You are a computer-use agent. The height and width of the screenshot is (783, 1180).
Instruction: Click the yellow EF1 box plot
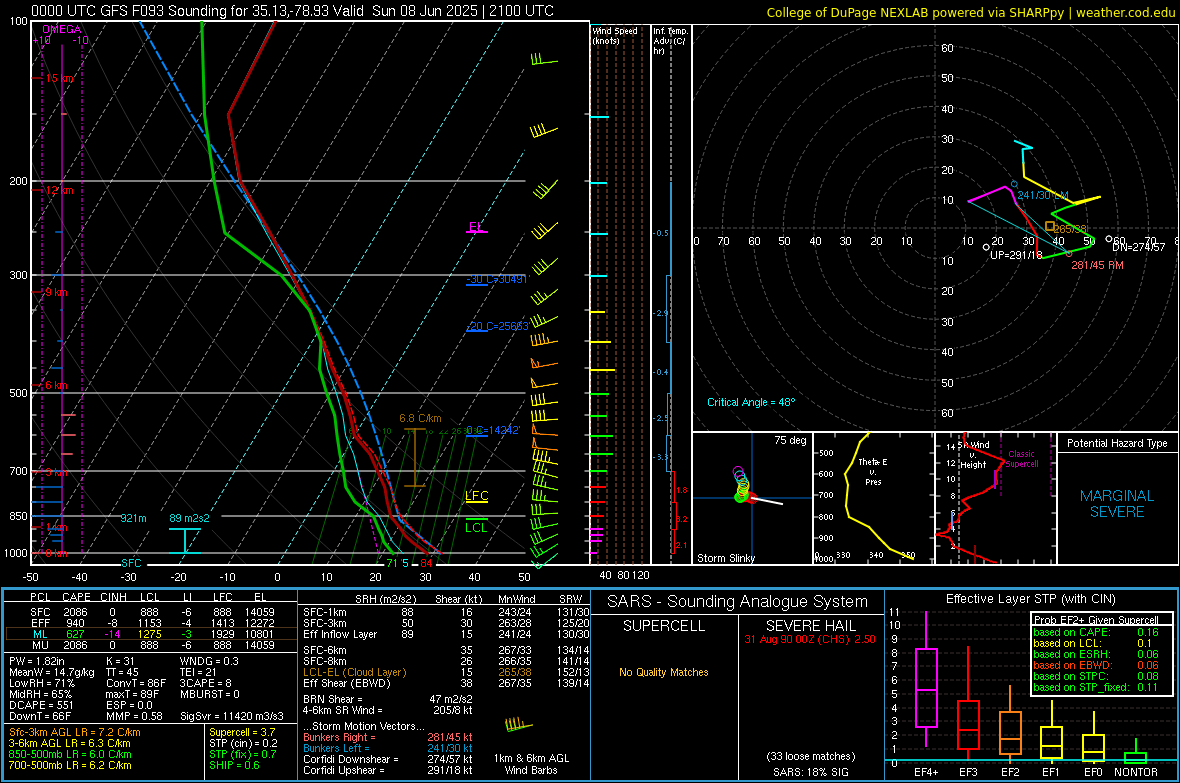[1051, 730]
